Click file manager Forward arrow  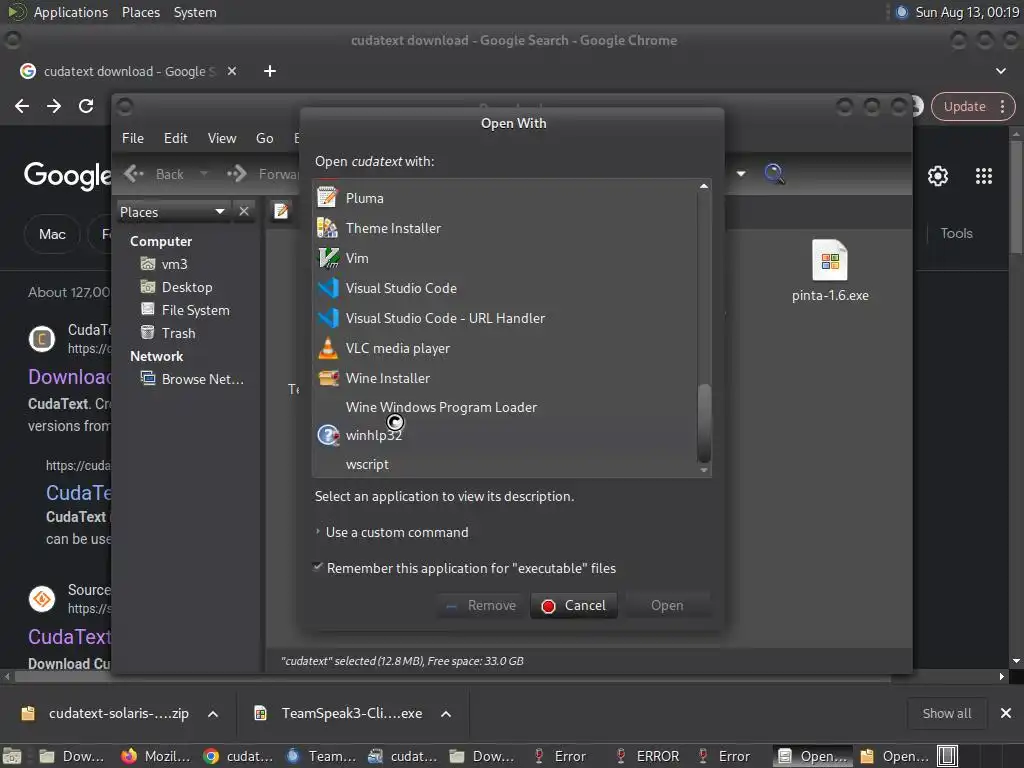pyautogui.click(x=236, y=174)
